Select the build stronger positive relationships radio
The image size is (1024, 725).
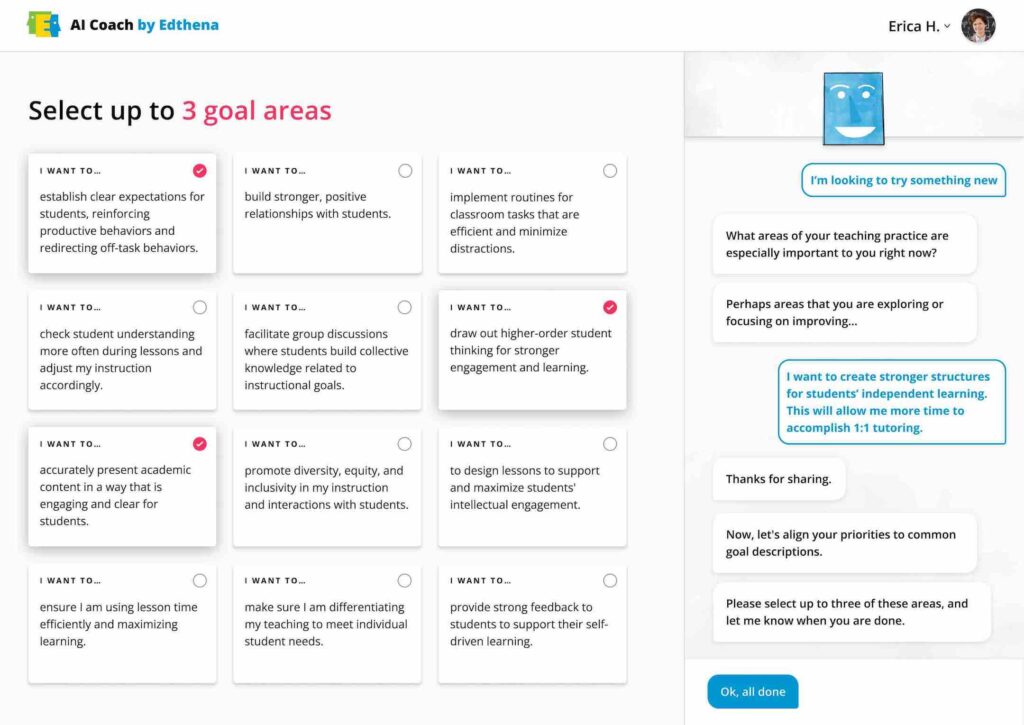click(405, 171)
